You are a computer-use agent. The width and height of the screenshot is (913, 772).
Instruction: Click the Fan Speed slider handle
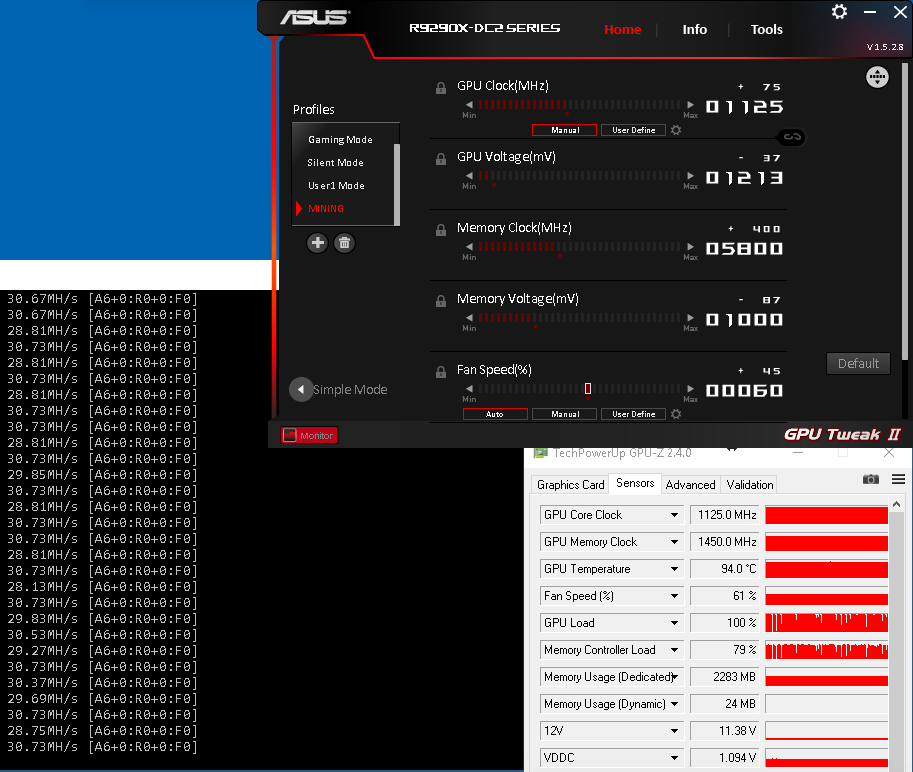[x=588, y=389]
